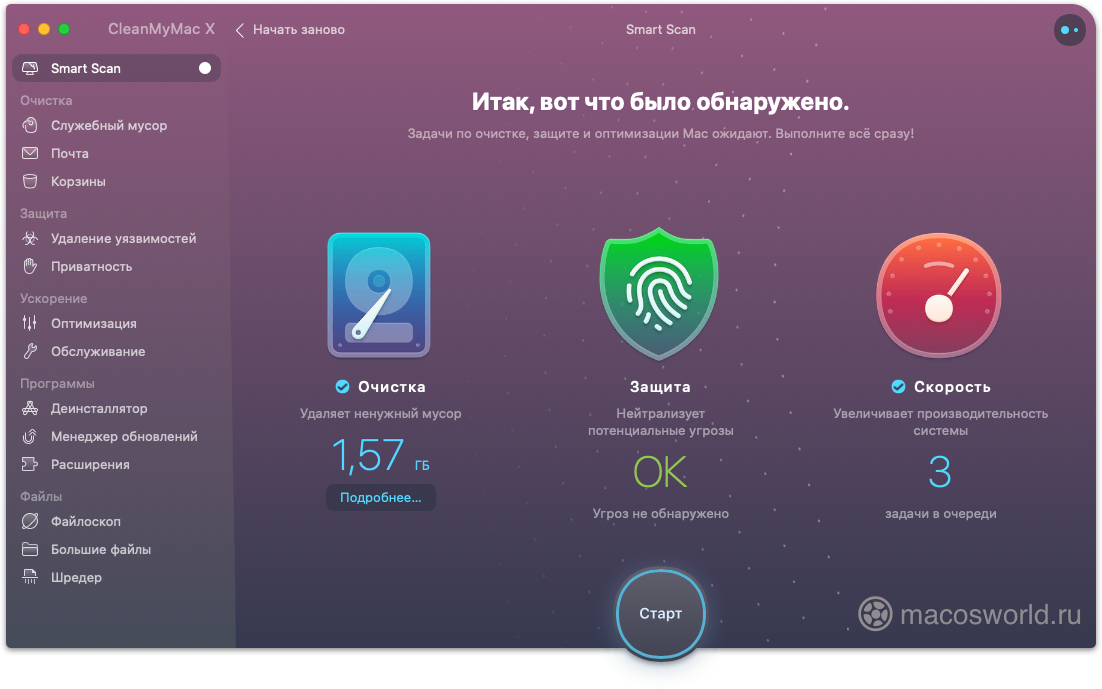Image resolution: width=1102 pixels, height=689 pixels.
Task: Click the Почта envelope icon
Action: 30,153
